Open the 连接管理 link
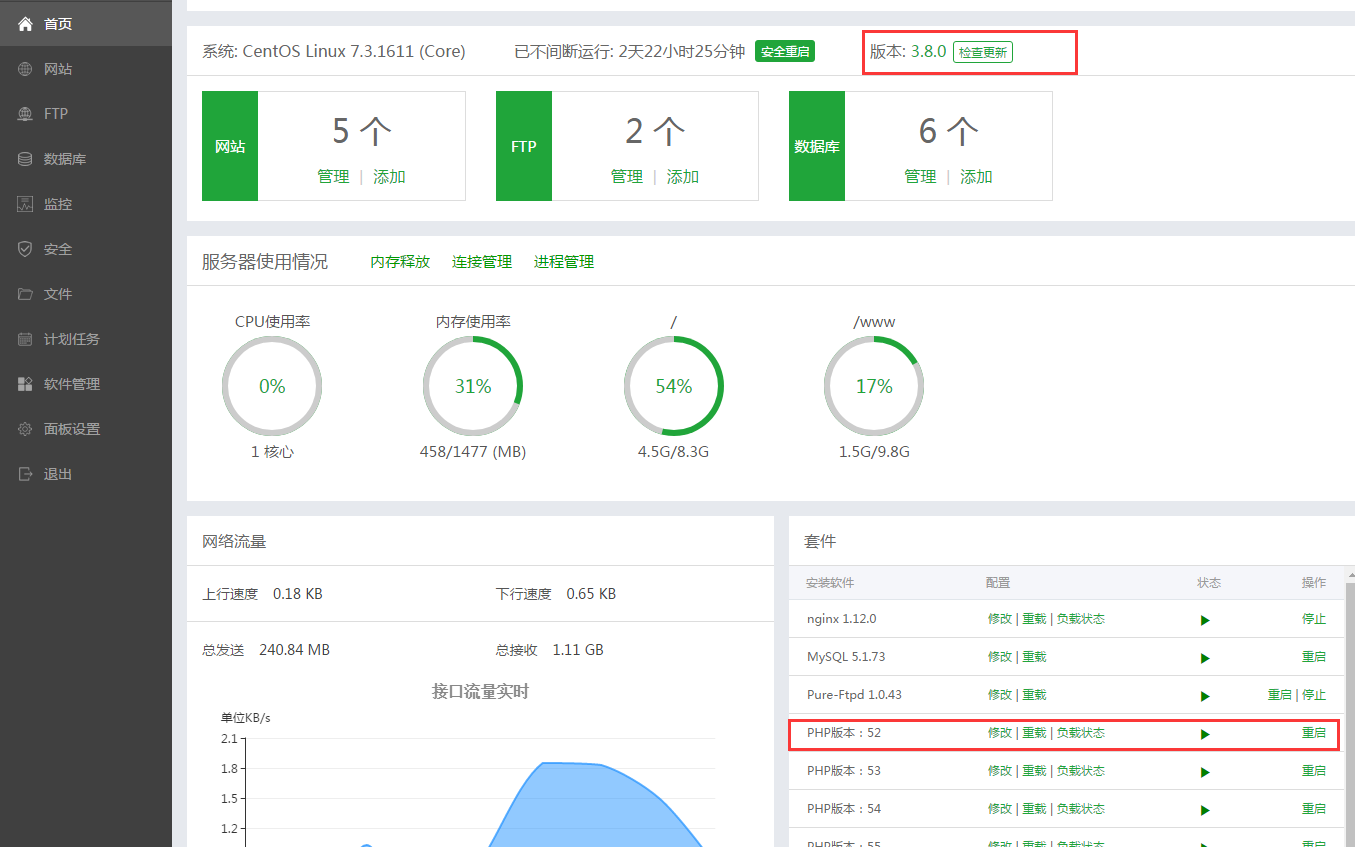This screenshot has width=1355, height=847. pos(482,262)
